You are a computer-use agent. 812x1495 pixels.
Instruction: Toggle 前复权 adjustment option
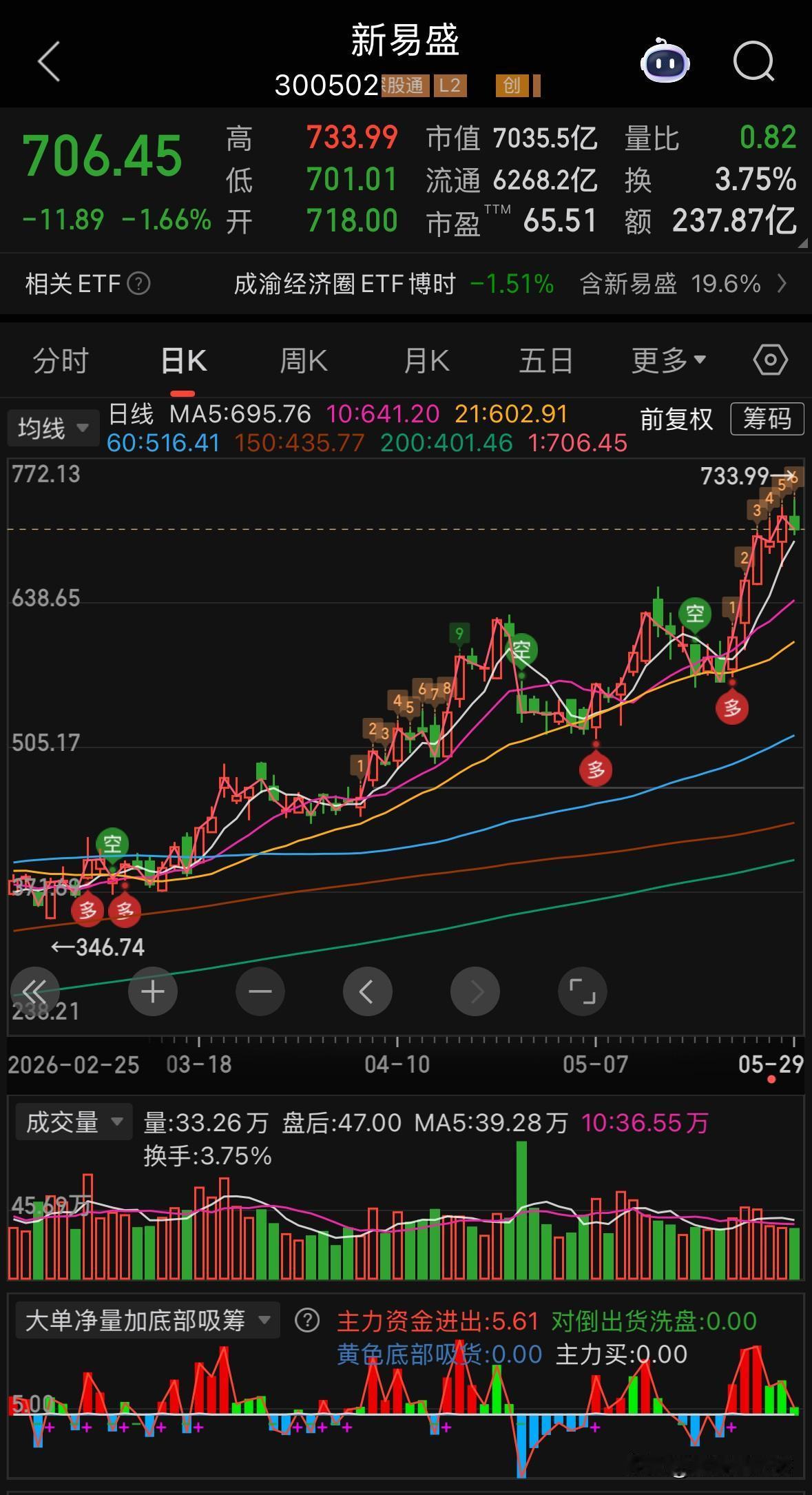pos(676,419)
